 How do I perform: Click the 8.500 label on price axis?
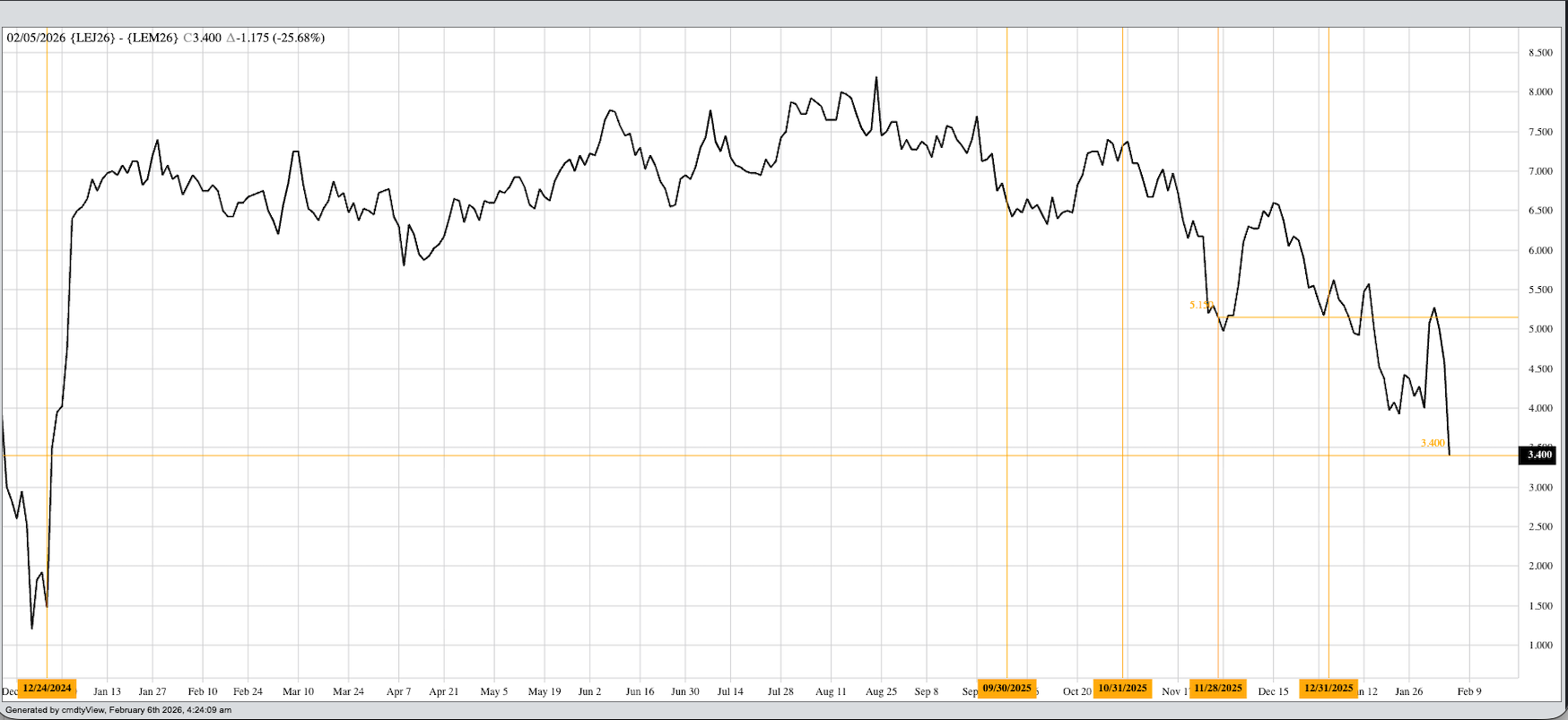tap(1540, 53)
